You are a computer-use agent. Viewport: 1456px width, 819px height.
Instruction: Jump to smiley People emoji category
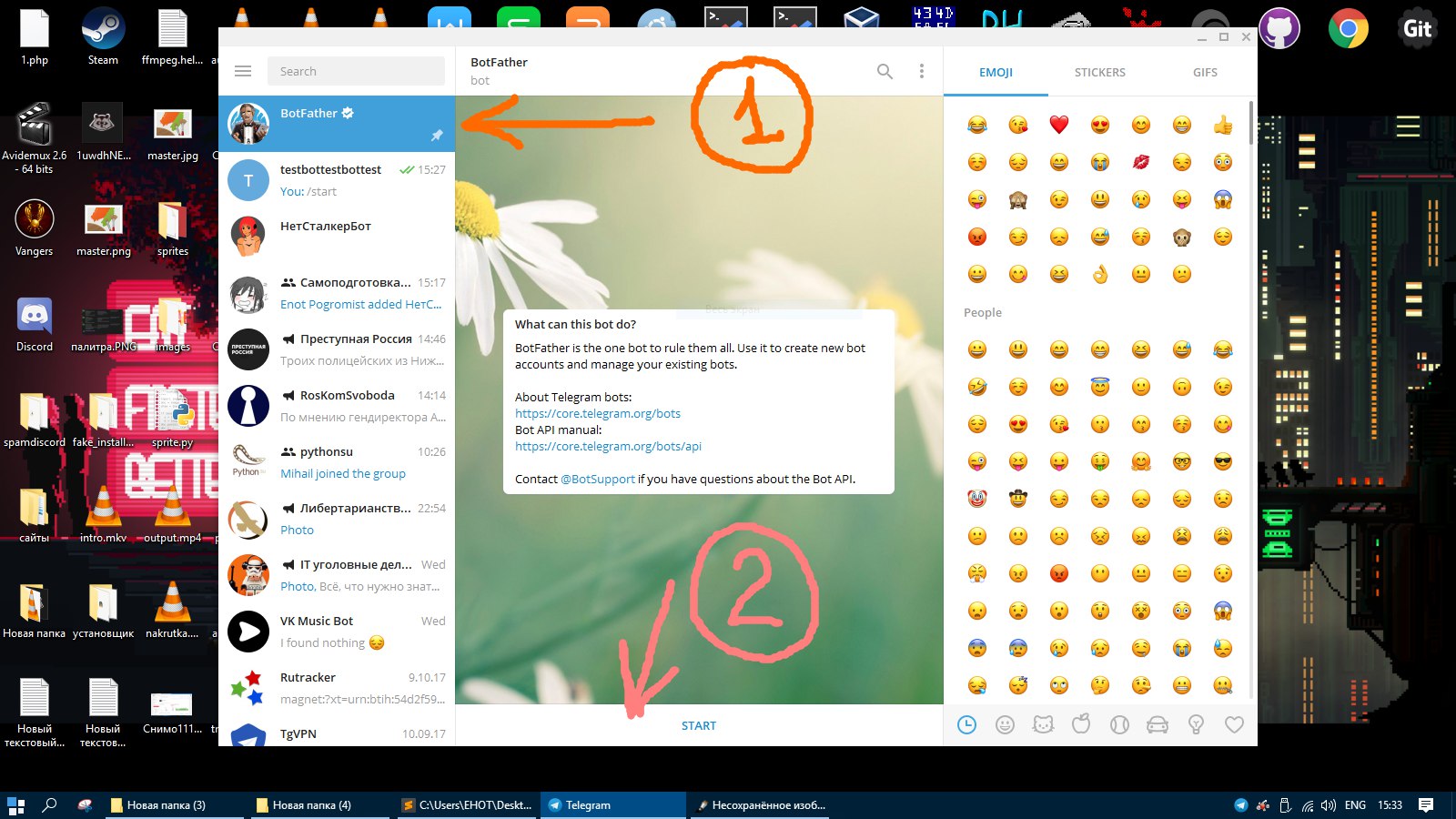click(1005, 724)
